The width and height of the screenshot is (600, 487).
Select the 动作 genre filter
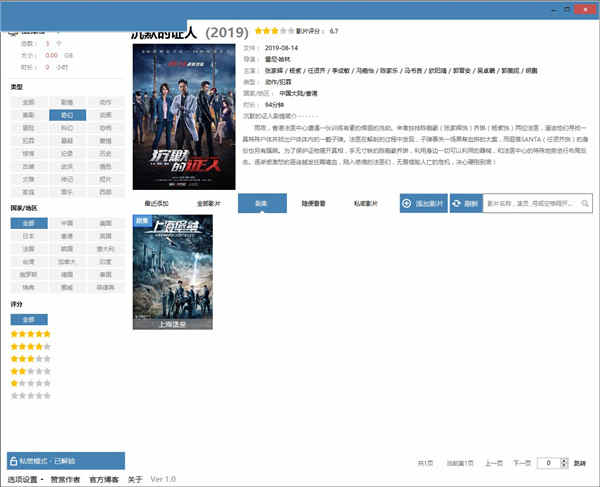pyautogui.click(x=106, y=102)
